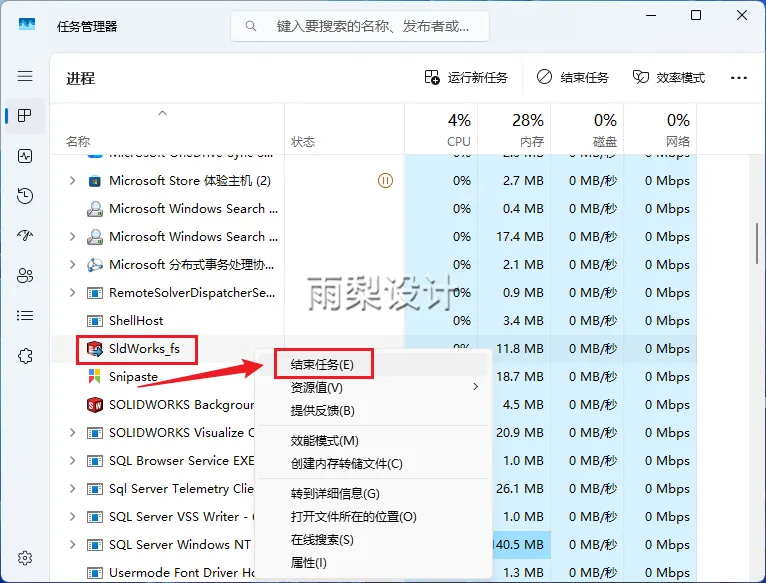This screenshot has width=766, height=583.
Task: Expand the second Microsoft Windows Search row
Action: pos(72,237)
